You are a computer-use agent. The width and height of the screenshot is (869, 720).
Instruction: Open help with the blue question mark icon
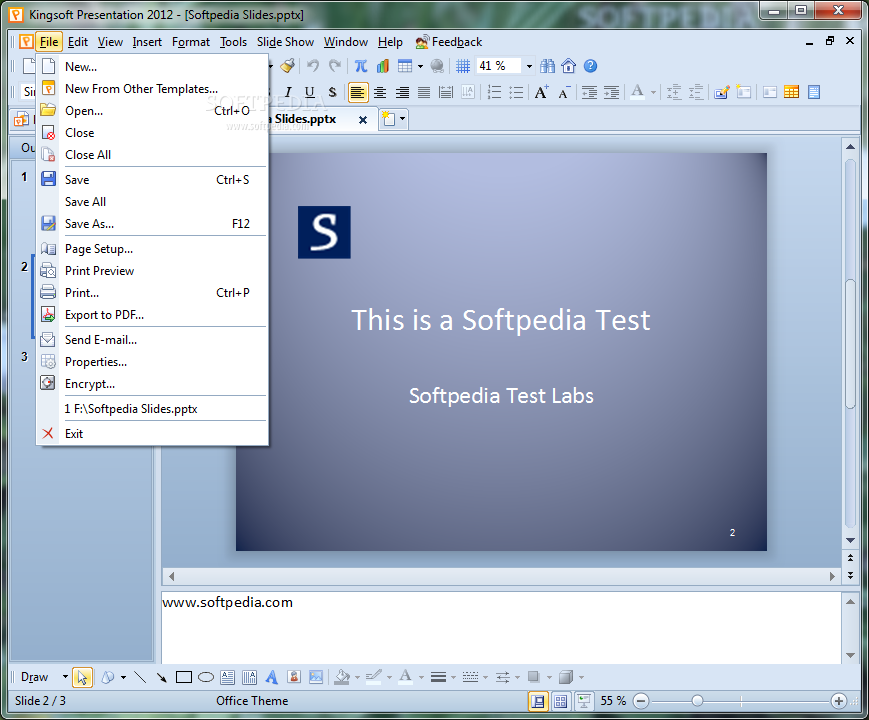pyautogui.click(x=591, y=66)
